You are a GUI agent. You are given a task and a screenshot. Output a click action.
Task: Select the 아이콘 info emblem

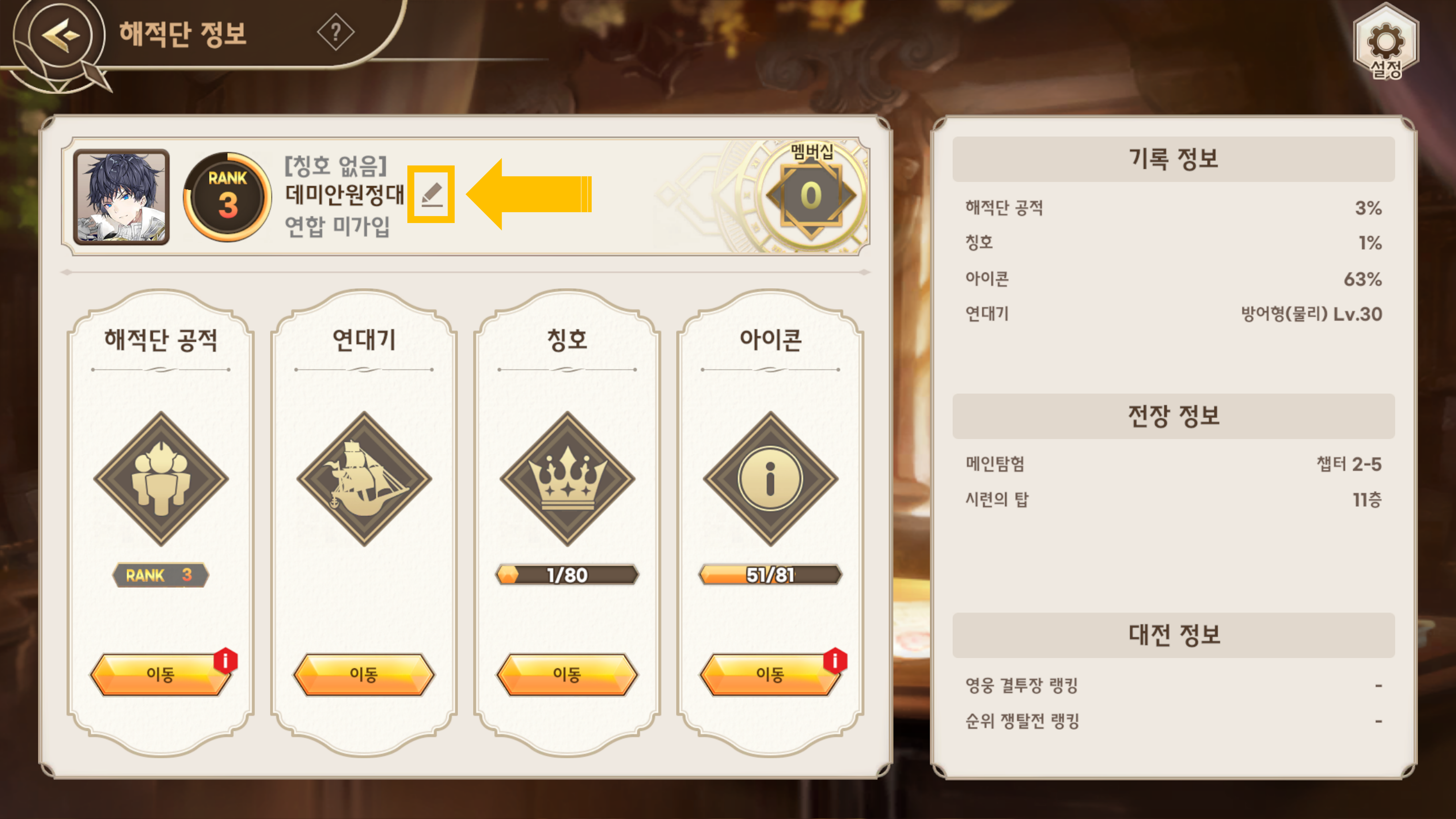point(770,478)
